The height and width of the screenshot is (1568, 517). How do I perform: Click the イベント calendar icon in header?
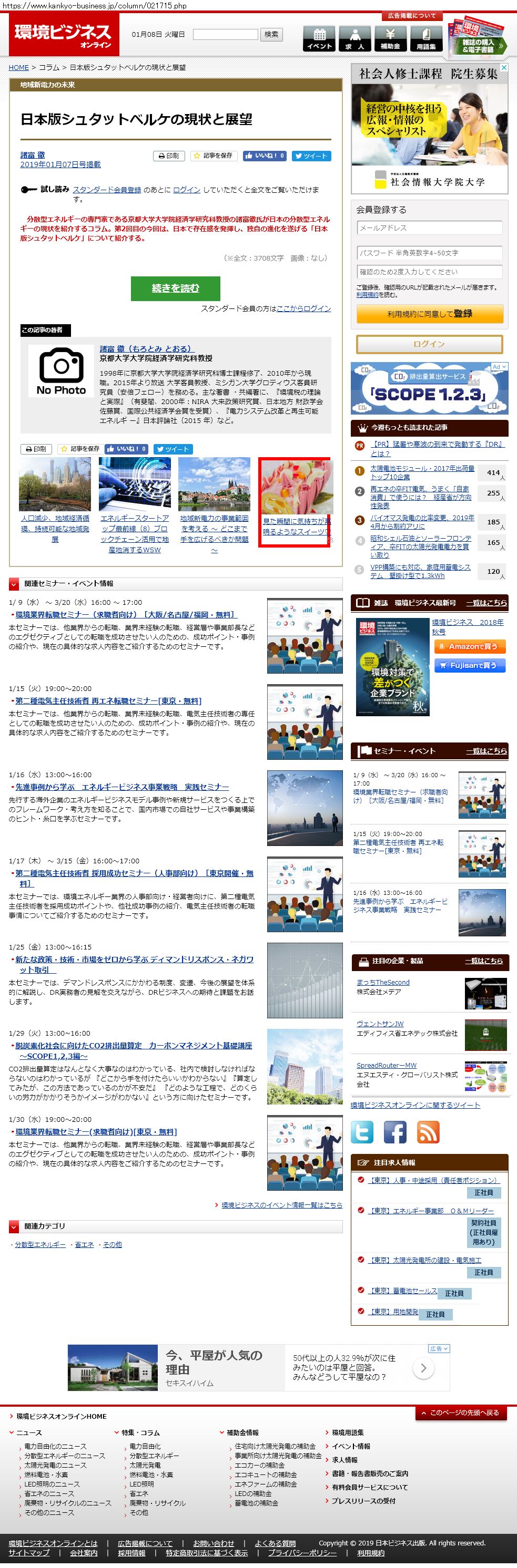pyautogui.click(x=319, y=38)
